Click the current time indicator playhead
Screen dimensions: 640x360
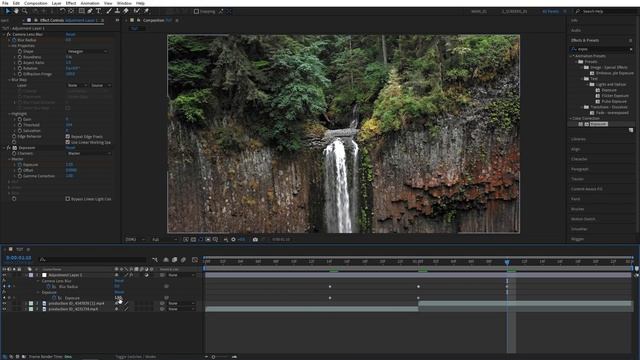507,262
